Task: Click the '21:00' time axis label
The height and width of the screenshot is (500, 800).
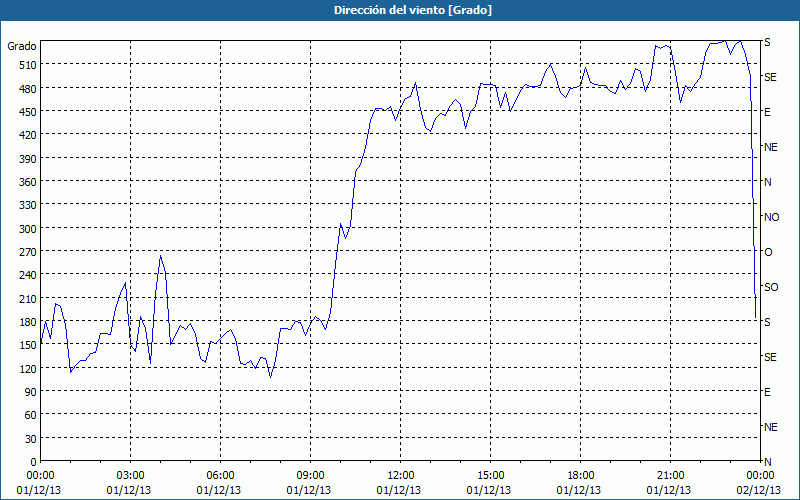Action: click(670, 476)
